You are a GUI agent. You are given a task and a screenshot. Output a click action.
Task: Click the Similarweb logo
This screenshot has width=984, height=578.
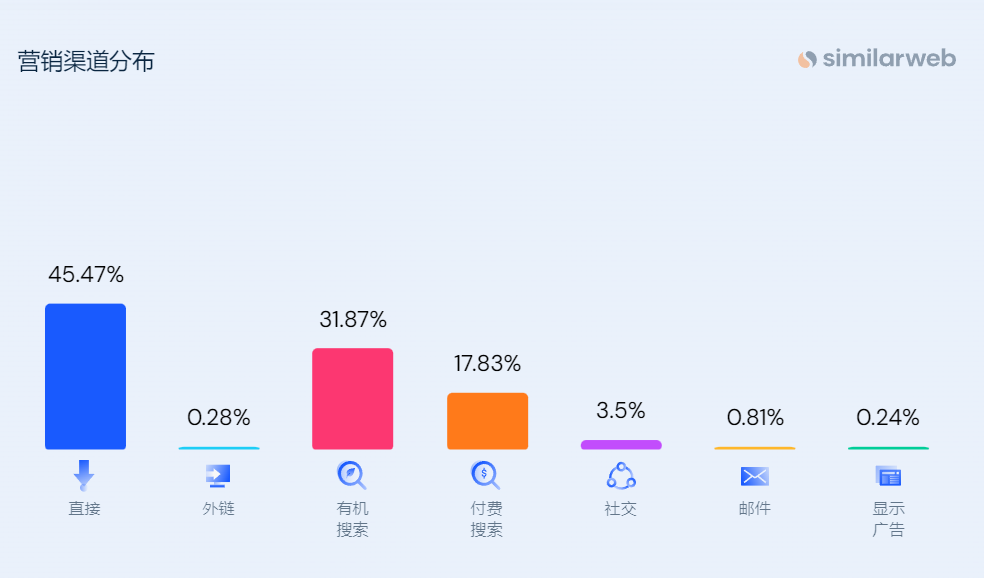877,59
